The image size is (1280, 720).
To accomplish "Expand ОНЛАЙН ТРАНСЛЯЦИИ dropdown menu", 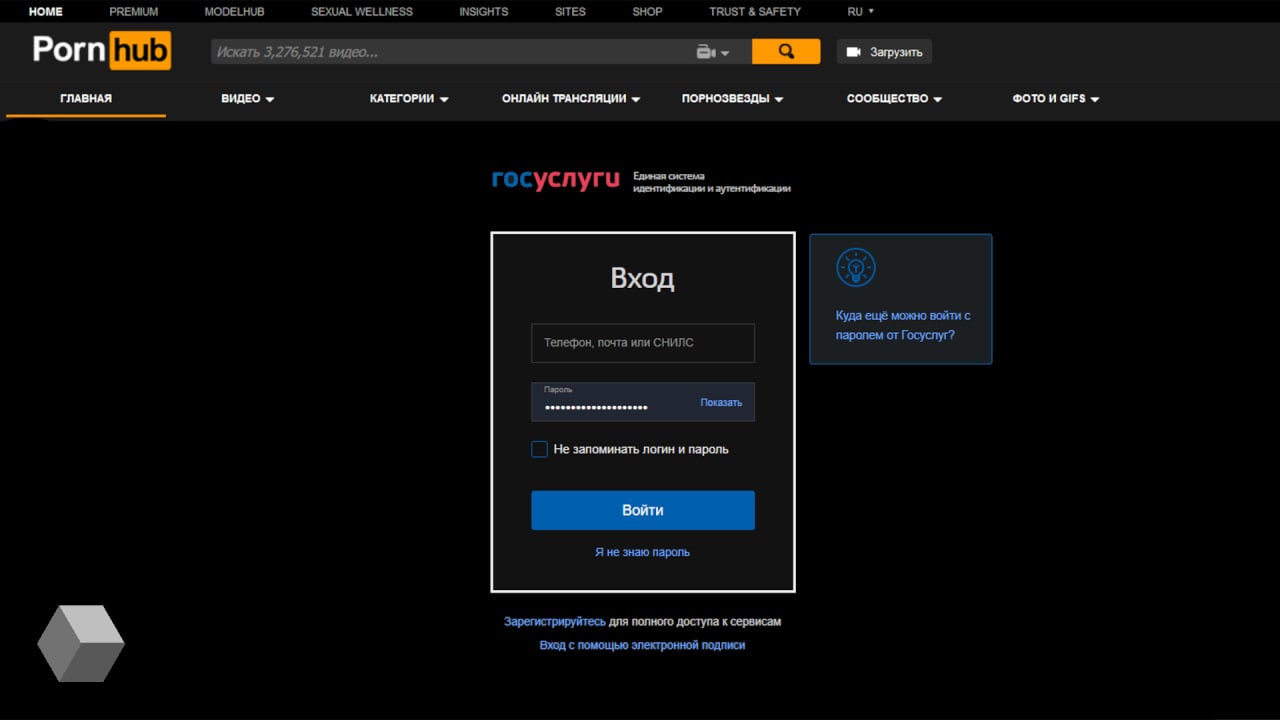I will [571, 99].
